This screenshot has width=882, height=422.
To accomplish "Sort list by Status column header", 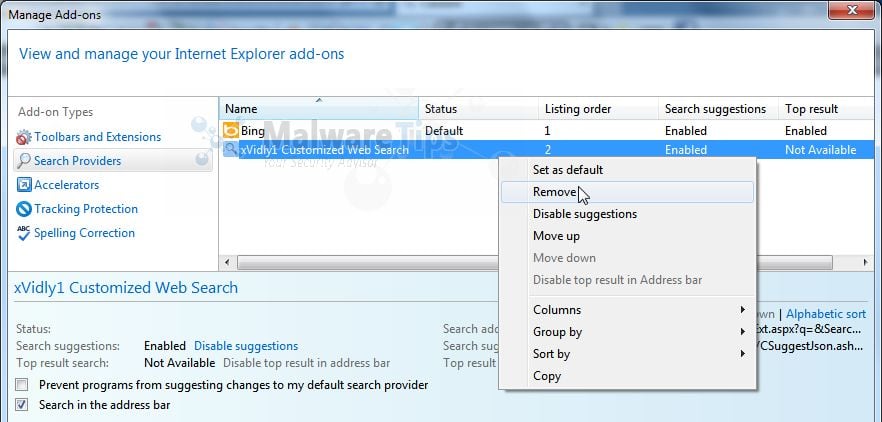I will click(x=479, y=109).
